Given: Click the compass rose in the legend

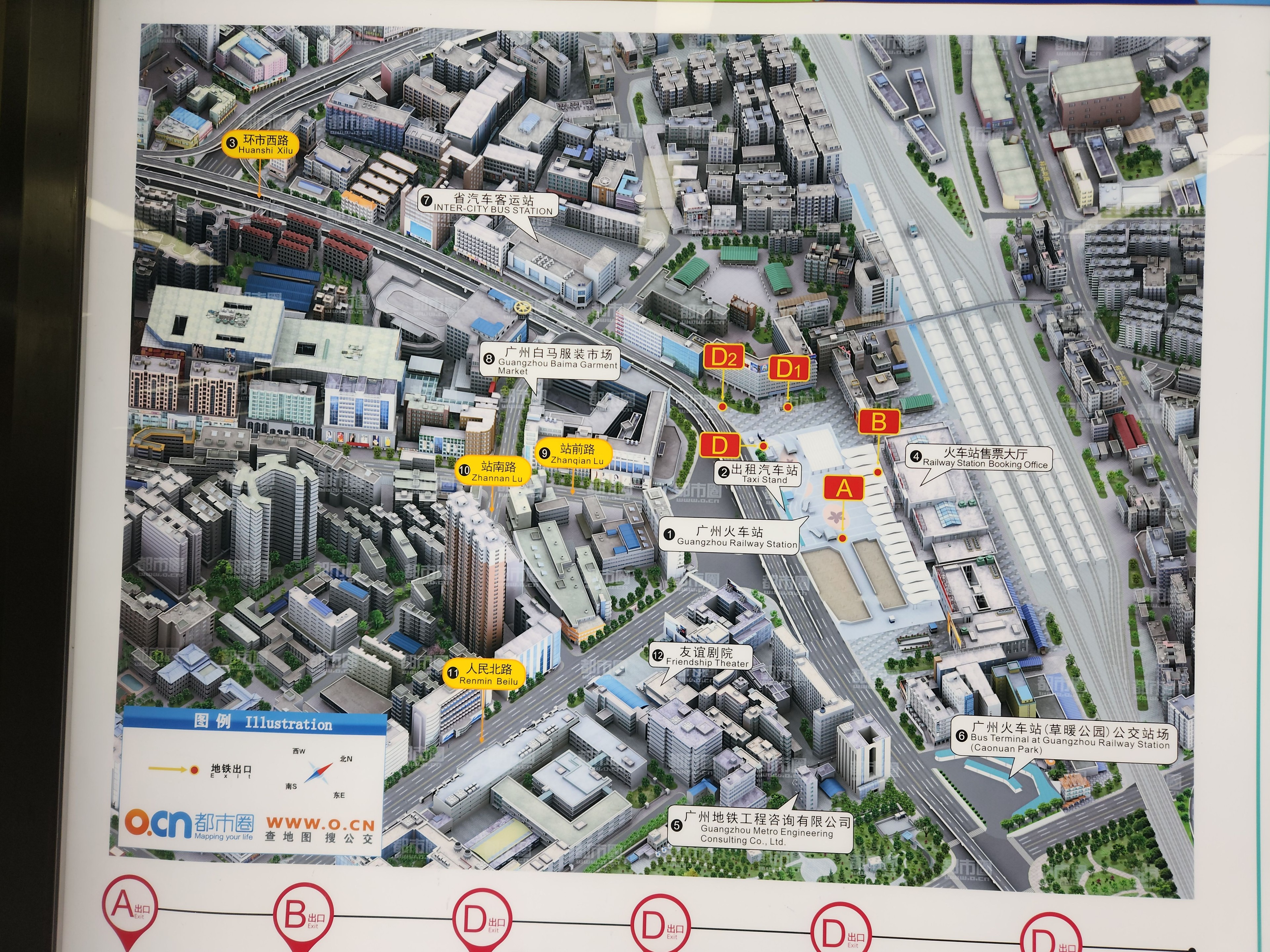Looking at the screenshot, I should pyautogui.click(x=318, y=773).
